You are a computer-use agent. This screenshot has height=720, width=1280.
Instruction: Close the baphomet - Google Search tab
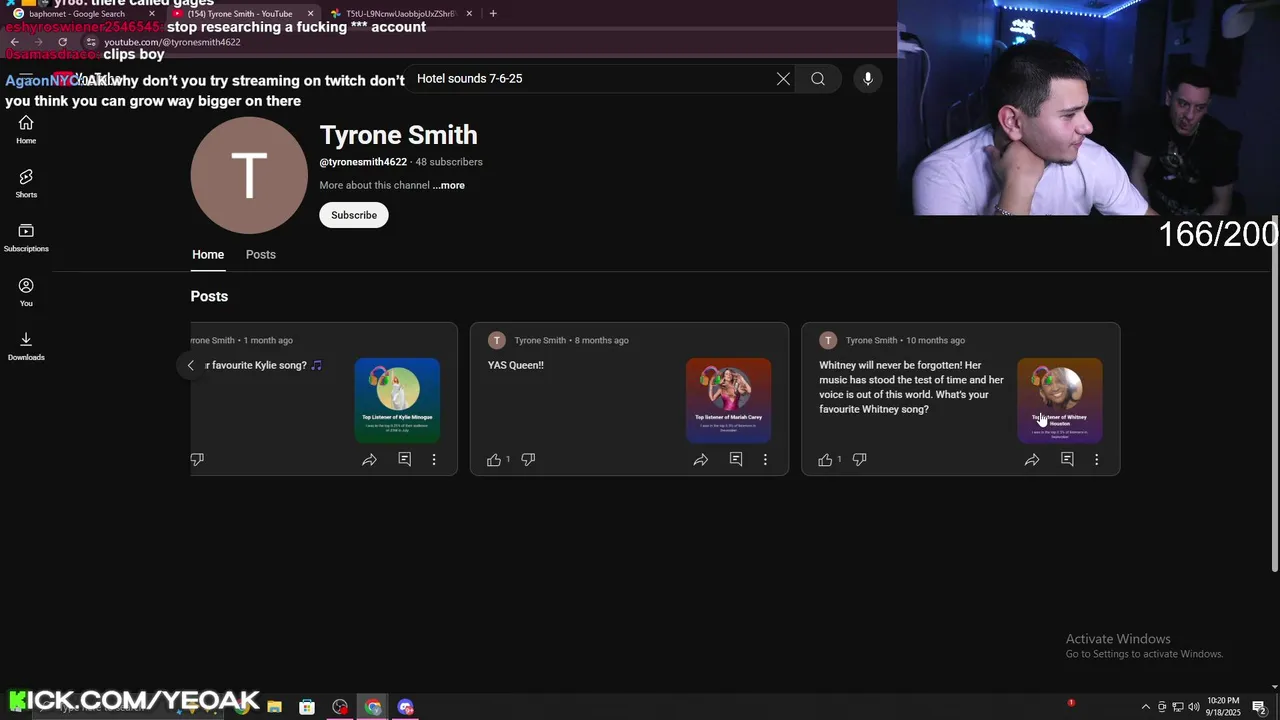coord(152,14)
